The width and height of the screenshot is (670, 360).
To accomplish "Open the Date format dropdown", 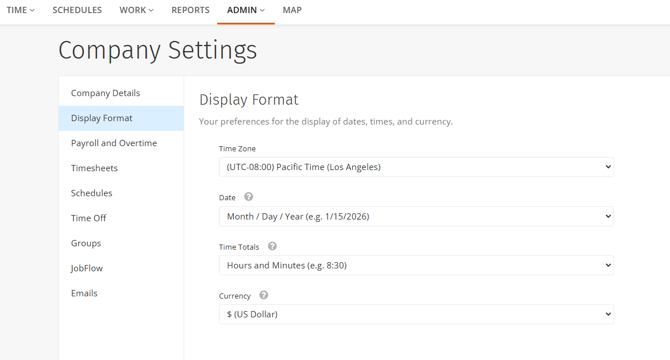I will 416,217.
